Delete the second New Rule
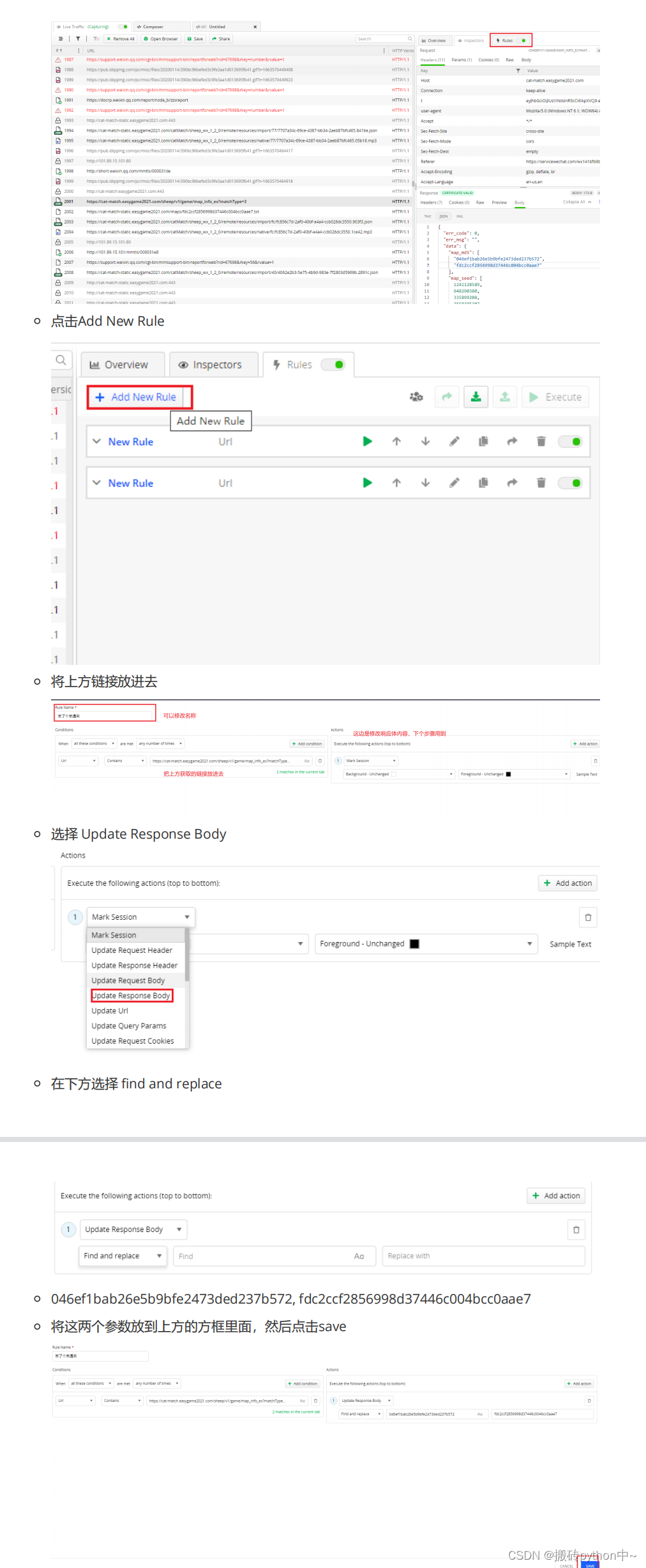The image size is (646, 1568). [x=541, y=483]
